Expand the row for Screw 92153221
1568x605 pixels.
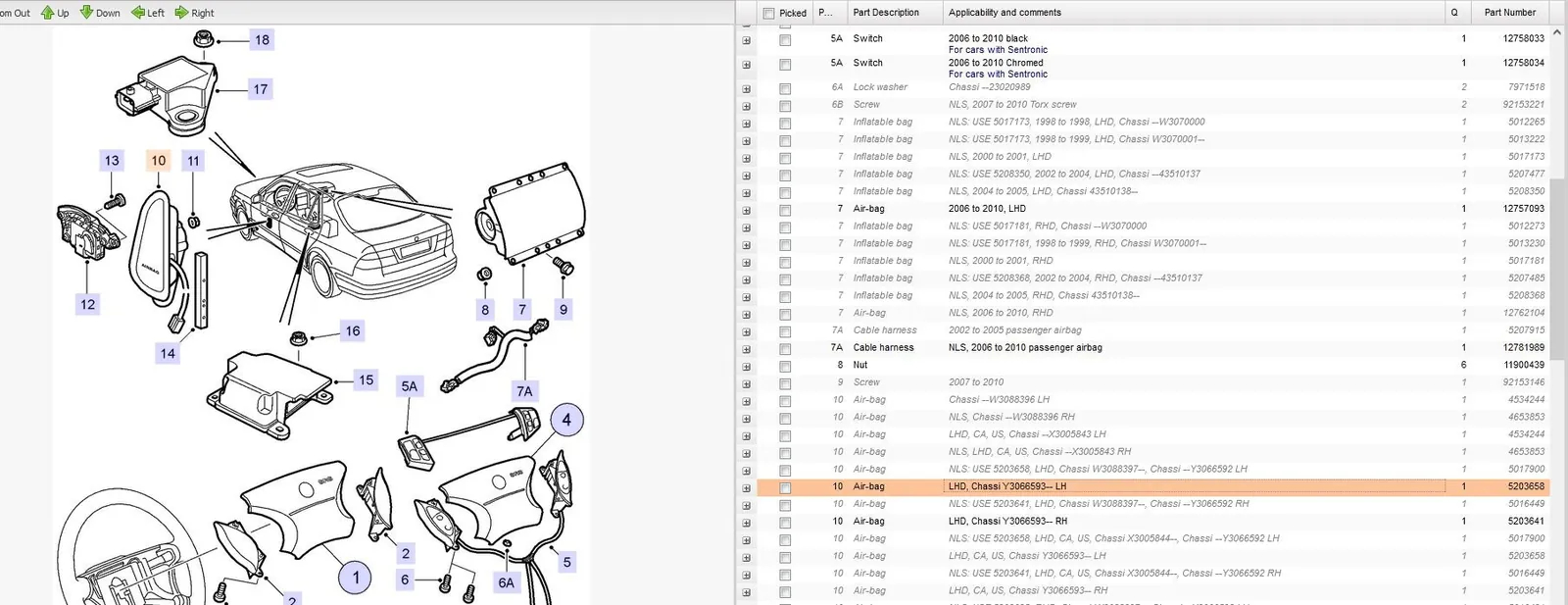747,106
